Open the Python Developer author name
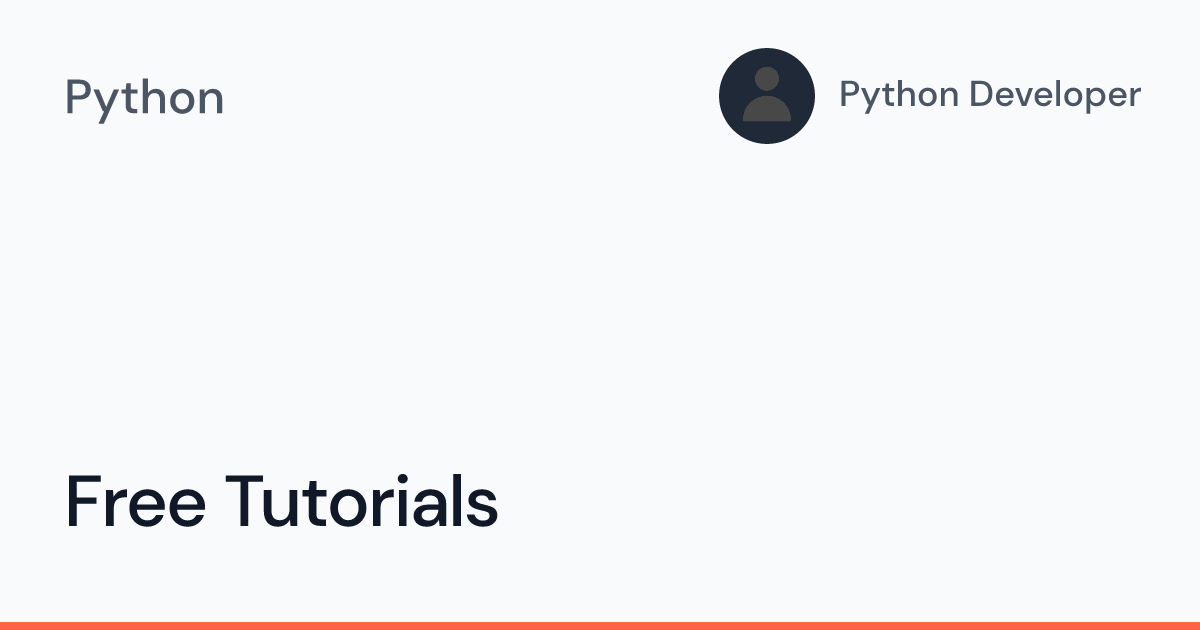 (989, 95)
